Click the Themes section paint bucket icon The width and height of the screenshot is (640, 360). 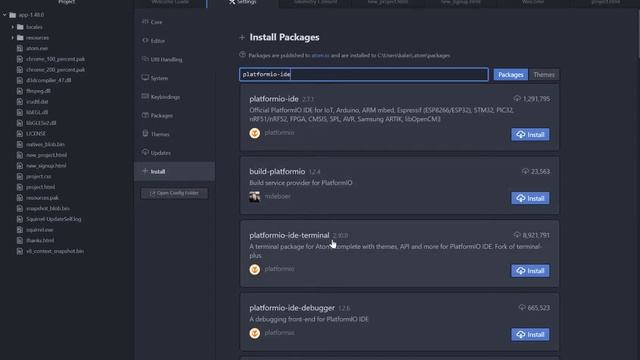pyautogui.click(x=145, y=133)
